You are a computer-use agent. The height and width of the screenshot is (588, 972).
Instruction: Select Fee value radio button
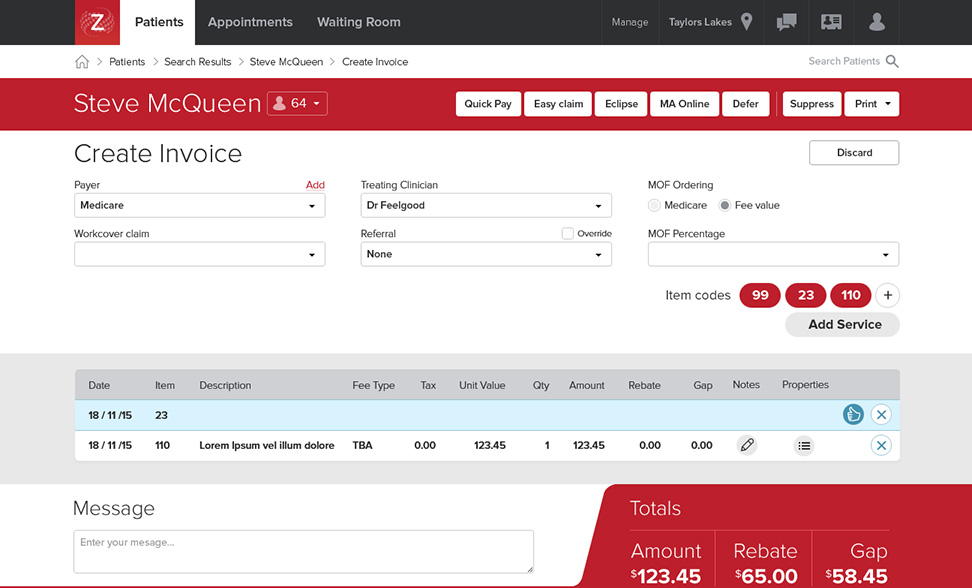[726, 205]
